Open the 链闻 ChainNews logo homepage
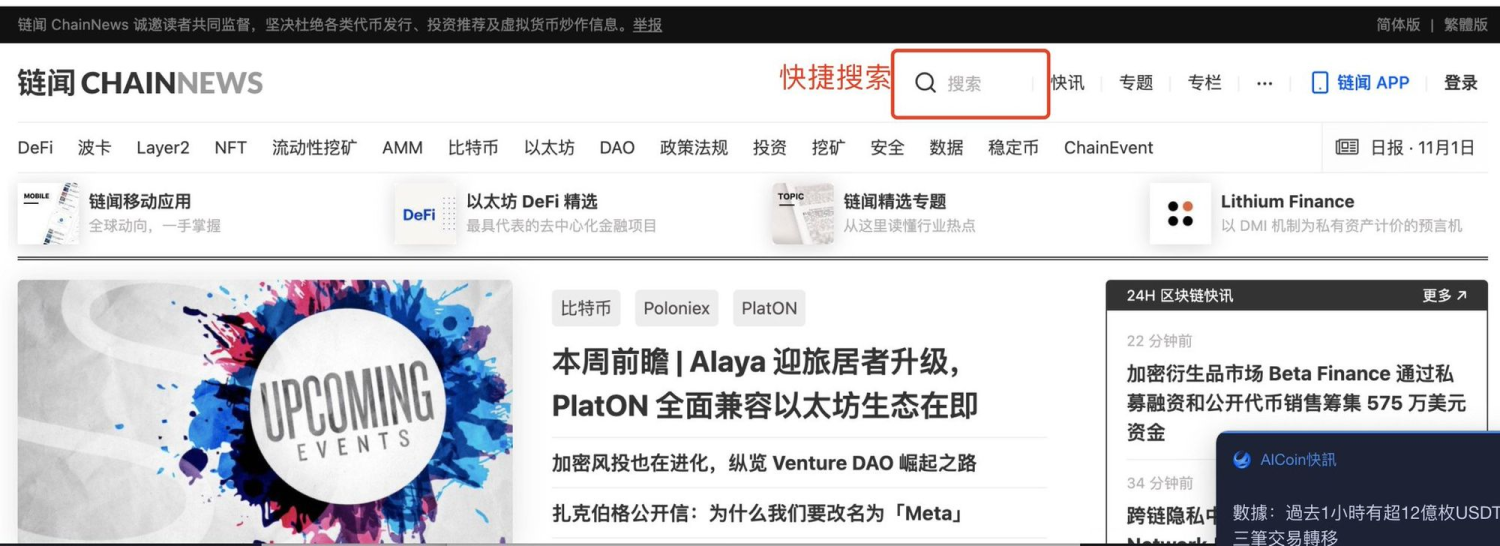The height and width of the screenshot is (546, 1500). (x=140, y=83)
